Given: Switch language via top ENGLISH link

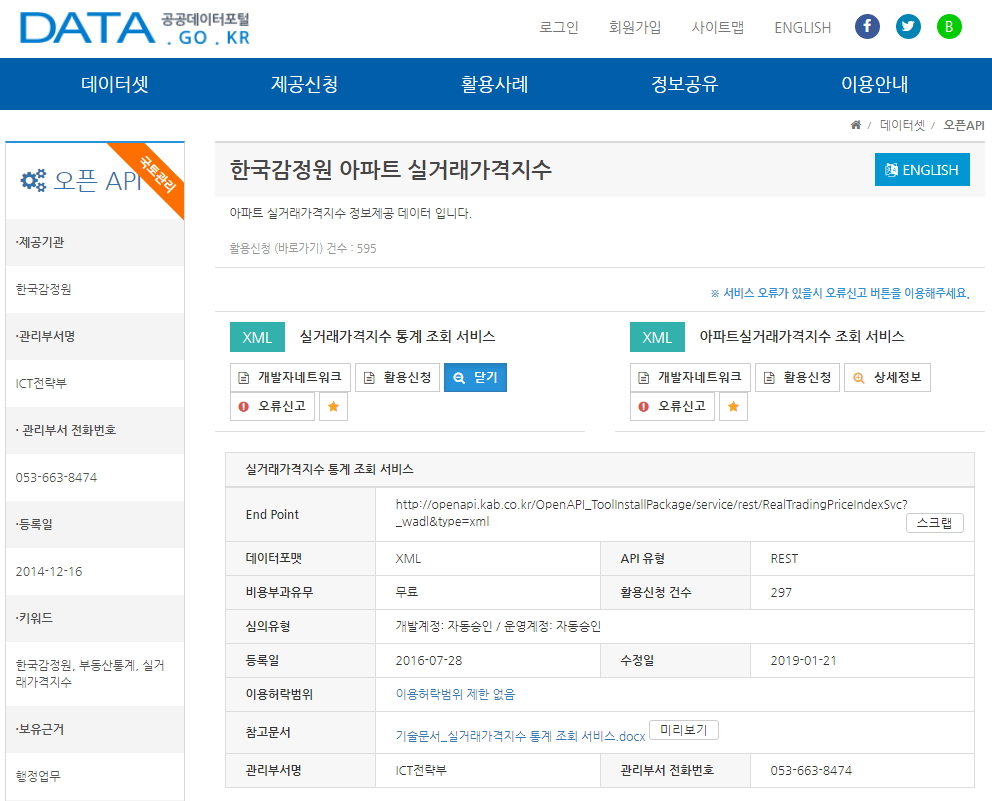Looking at the screenshot, I should [x=802, y=28].
